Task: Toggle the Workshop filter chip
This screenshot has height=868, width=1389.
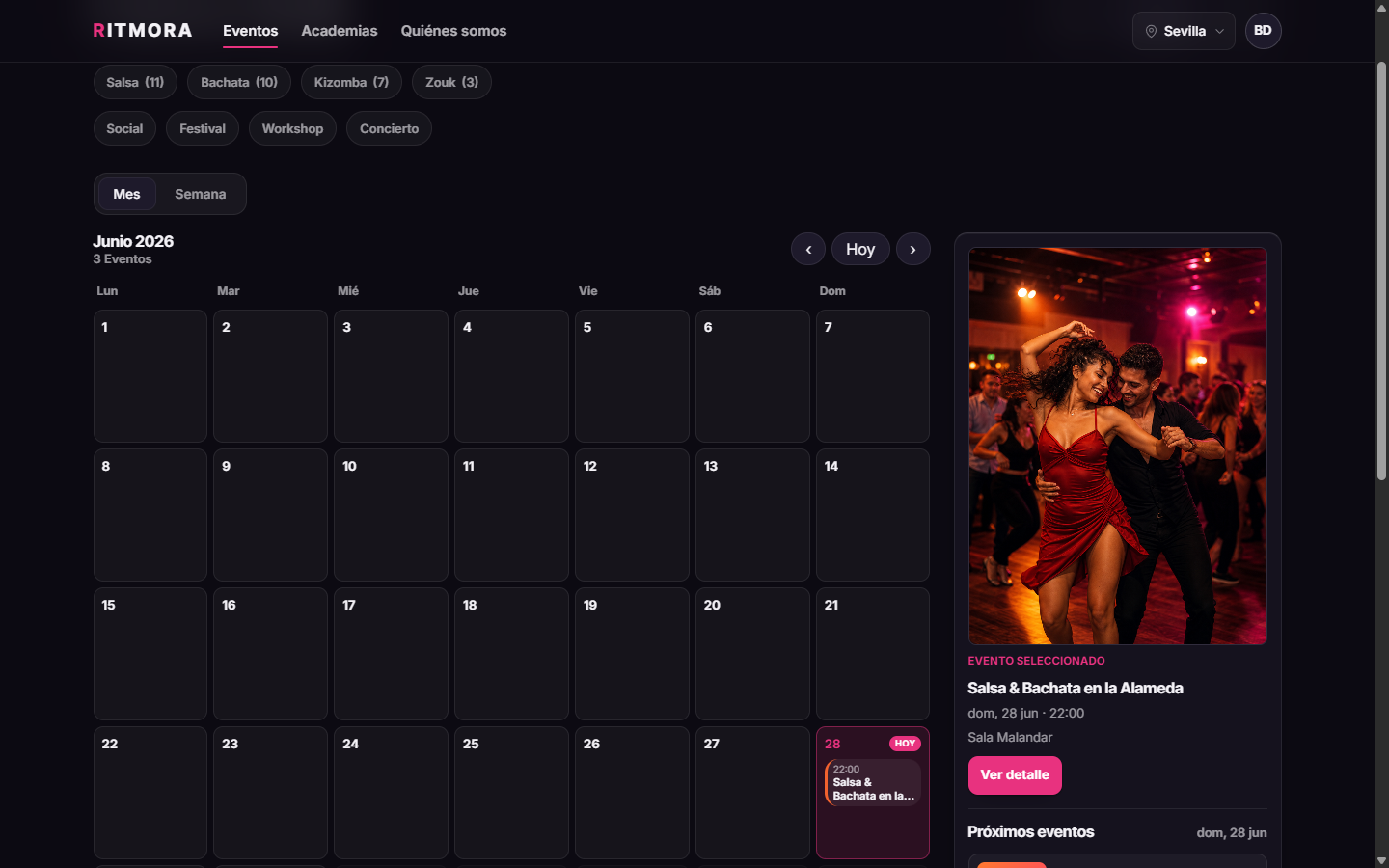Action: click(292, 128)
